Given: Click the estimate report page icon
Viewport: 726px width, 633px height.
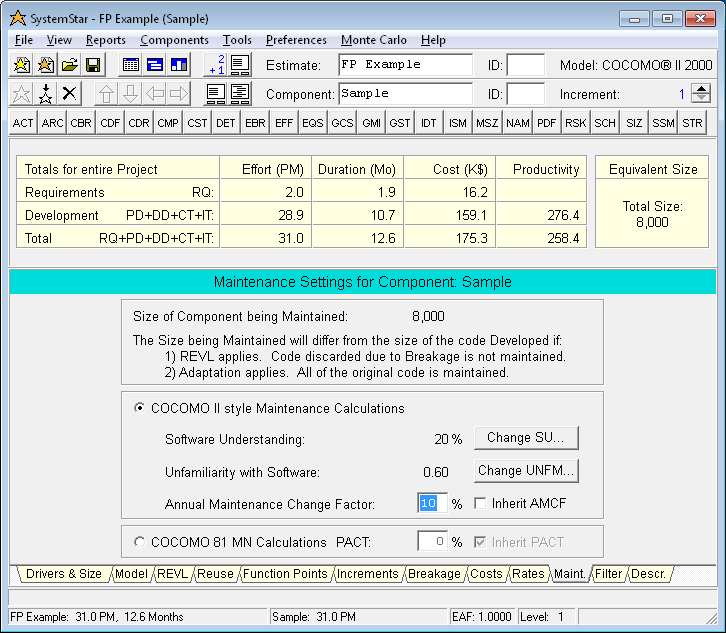Looking at the screenshot, I should point(240,65).
